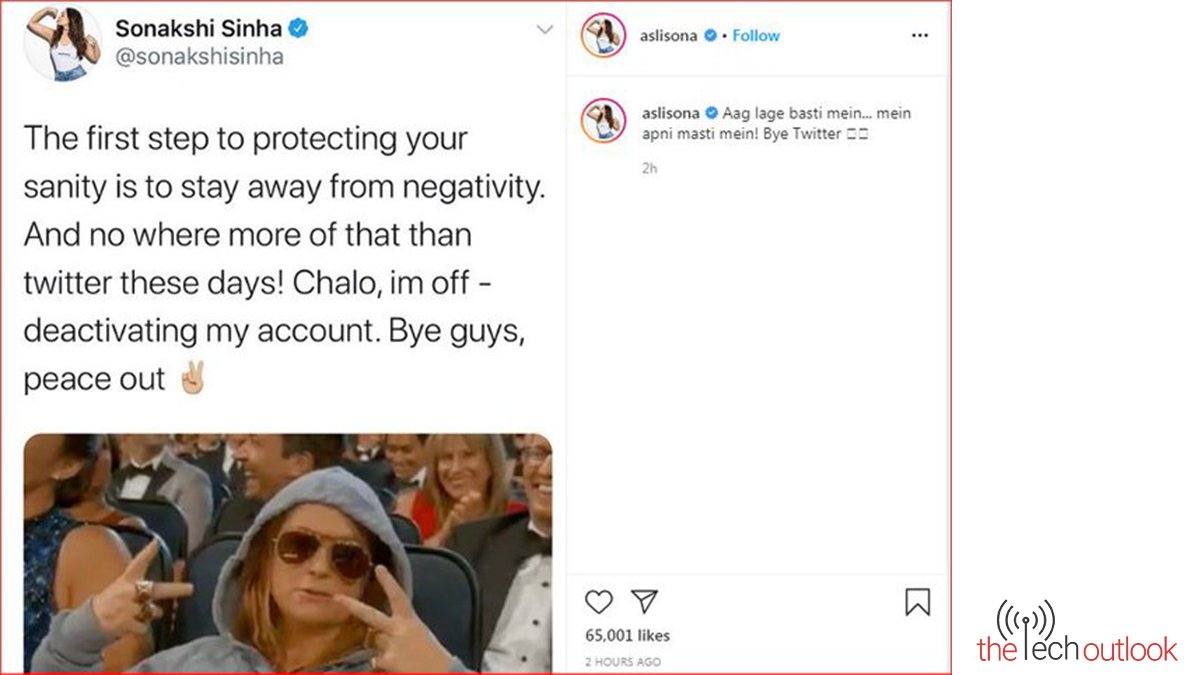The height and width of the screenshot is (675, 1200).
Task: Open the three-dot more options menu
Action: [x=920, y=35]
